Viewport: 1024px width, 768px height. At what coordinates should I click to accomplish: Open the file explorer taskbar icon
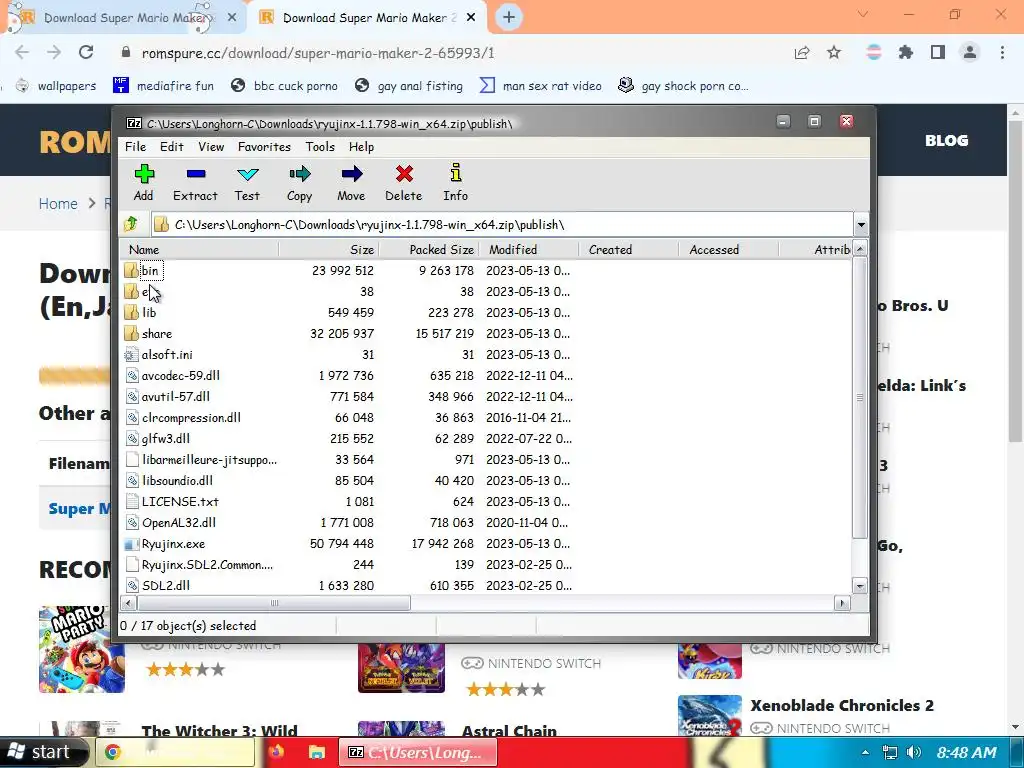(317, 752)
